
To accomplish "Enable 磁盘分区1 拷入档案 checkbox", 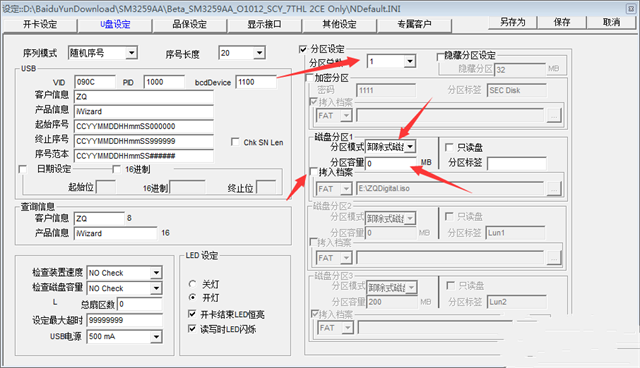I will [313, 172].
